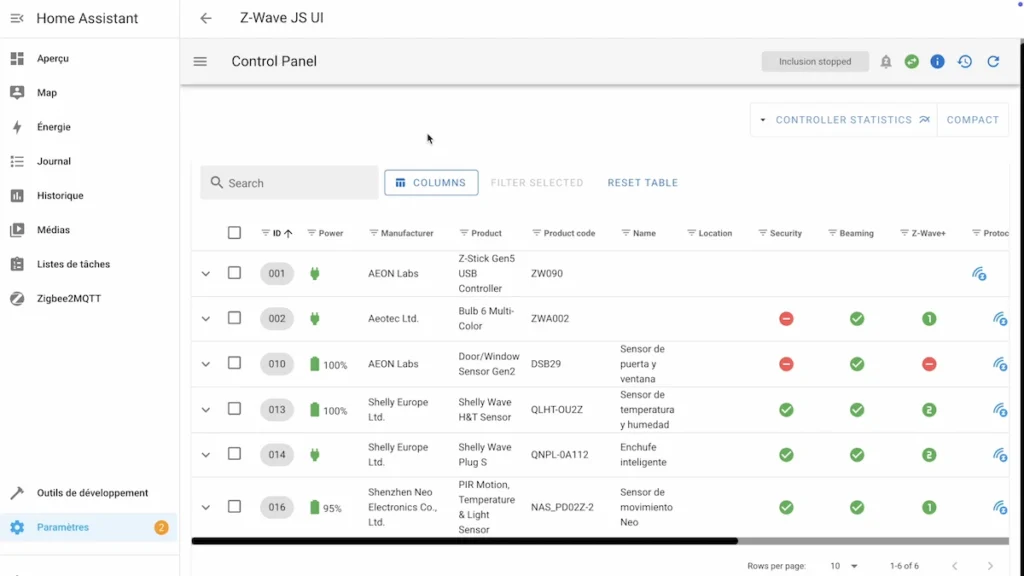The height and width of the screenshot is (576, 1024).
Task: Expand the row for node 014
Action: (206, 455)
